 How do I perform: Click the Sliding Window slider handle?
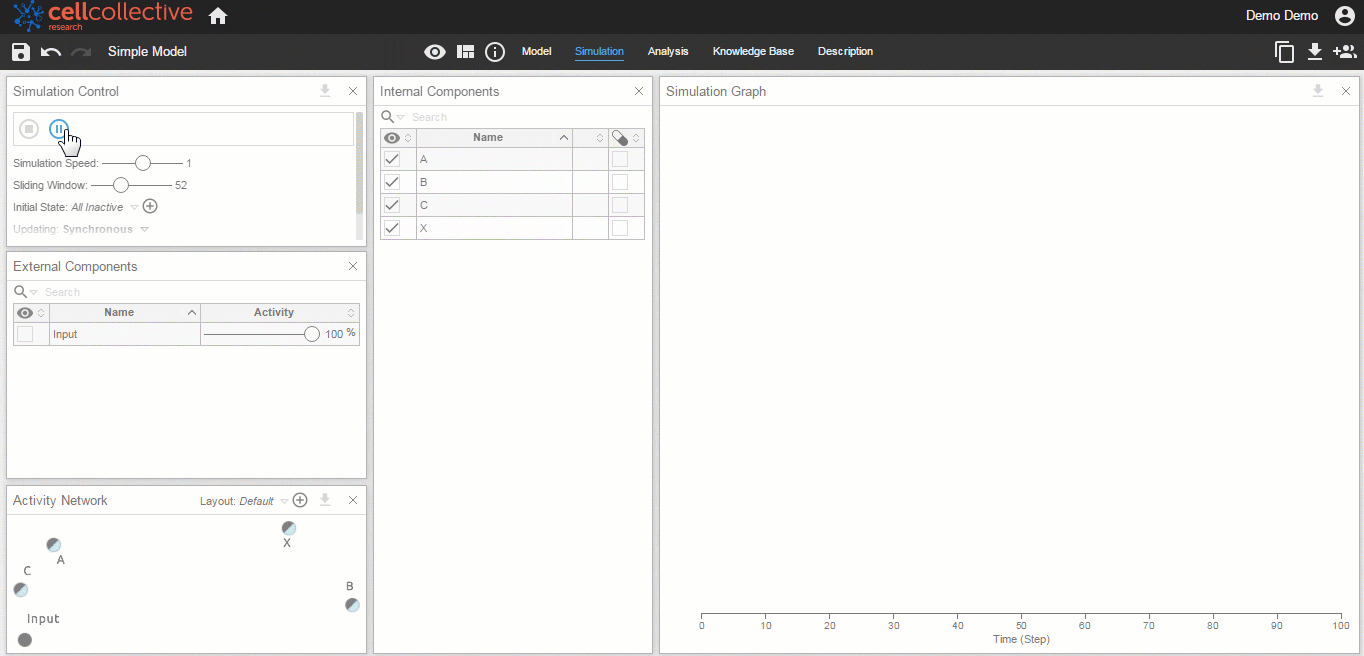pyautogui.click(x=121, y=185)
